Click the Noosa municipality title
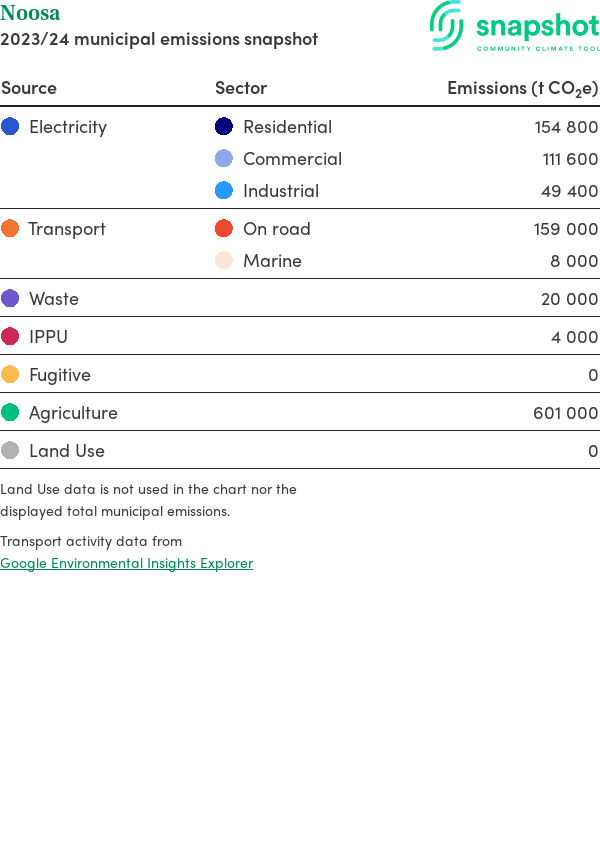 point(30,13)
